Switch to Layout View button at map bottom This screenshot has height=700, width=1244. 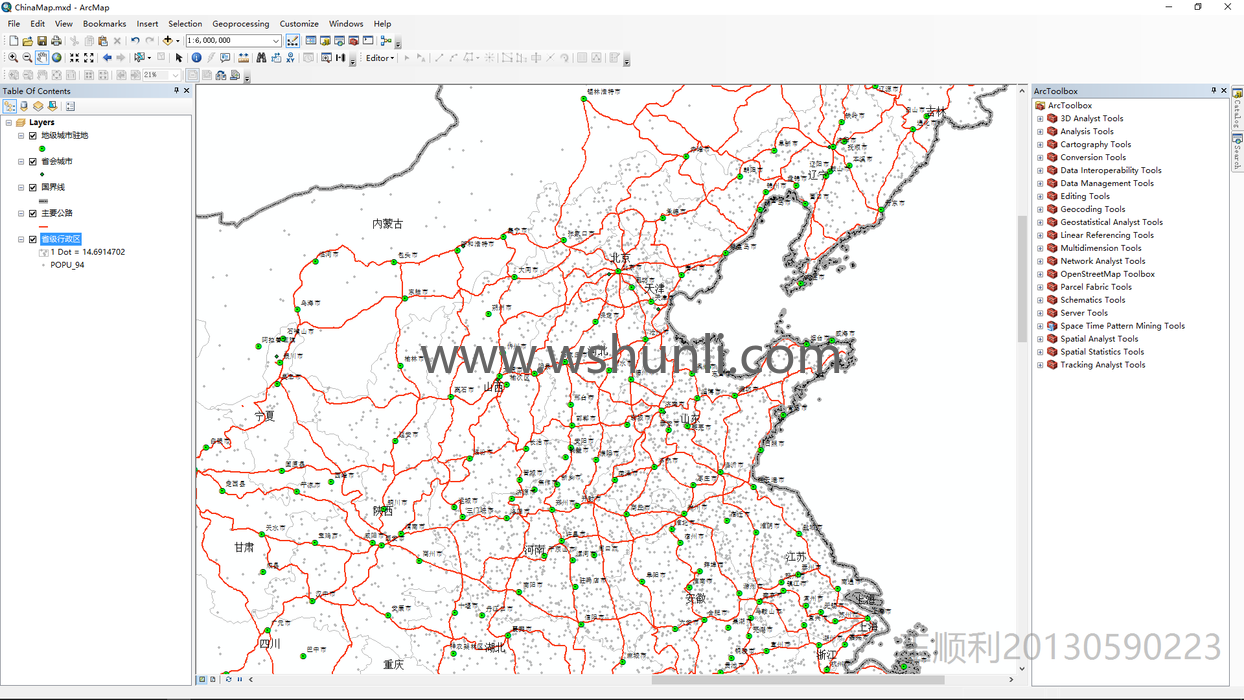[x=213, y=680]
